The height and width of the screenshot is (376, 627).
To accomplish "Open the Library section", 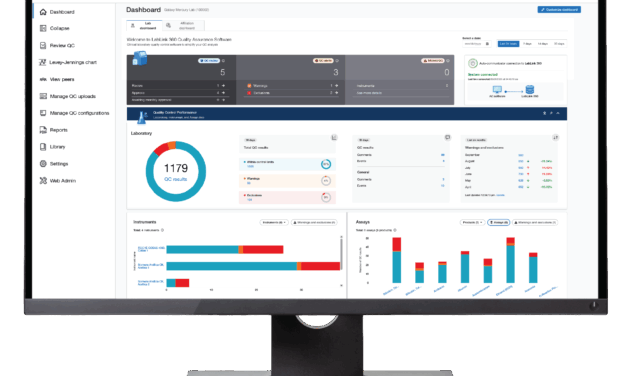I will click(52, 147).
